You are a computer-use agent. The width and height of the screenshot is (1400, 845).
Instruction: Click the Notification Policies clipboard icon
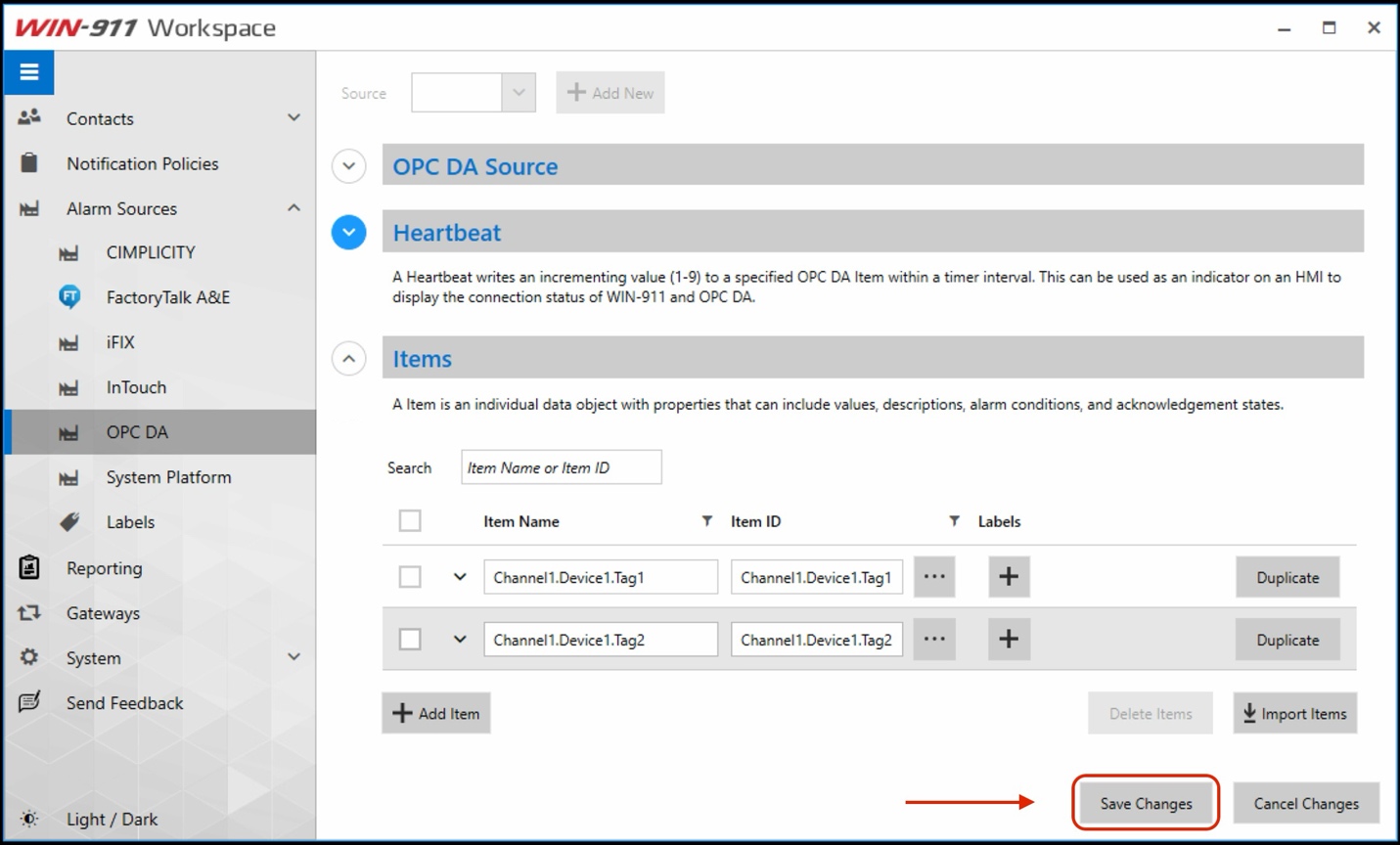click(x=29, y=162)
